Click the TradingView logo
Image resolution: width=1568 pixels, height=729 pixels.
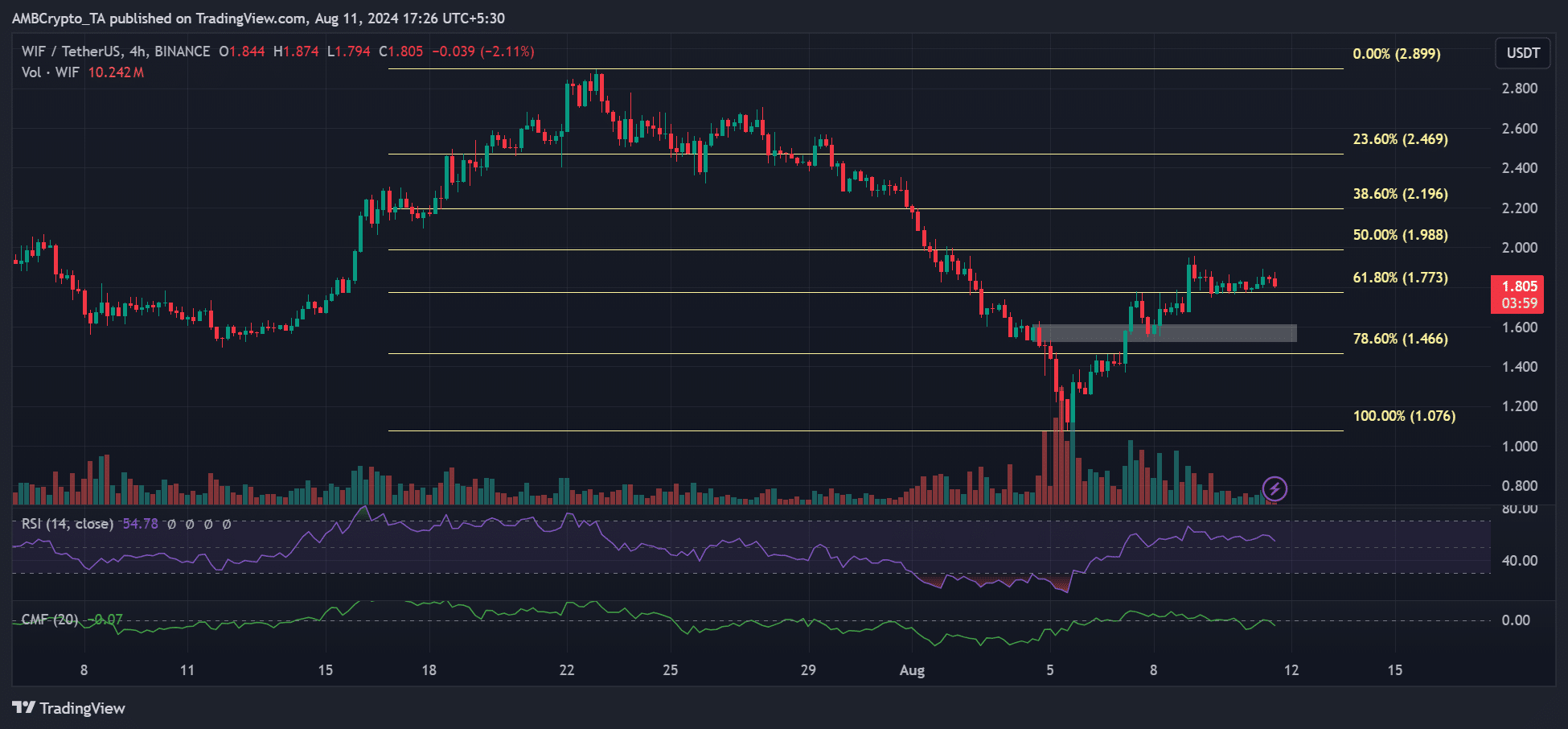pyautogui.click(x=69, y=708)
